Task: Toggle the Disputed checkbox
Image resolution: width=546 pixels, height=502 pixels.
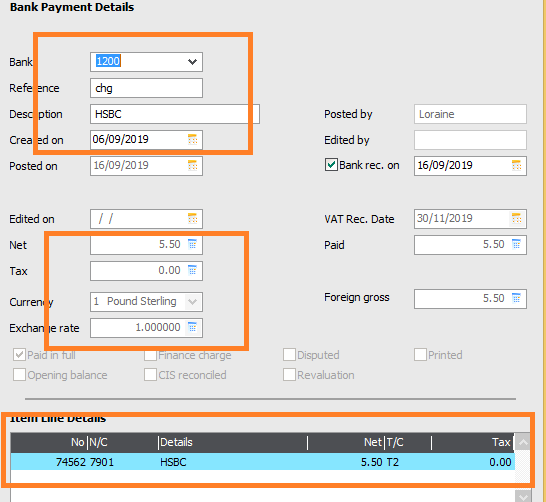Action: (289, 355)
